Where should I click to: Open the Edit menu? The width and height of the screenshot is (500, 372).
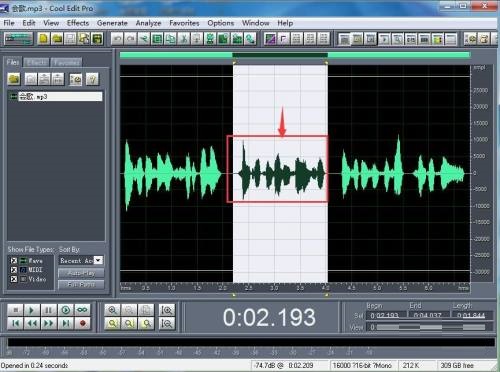point(29,23)
